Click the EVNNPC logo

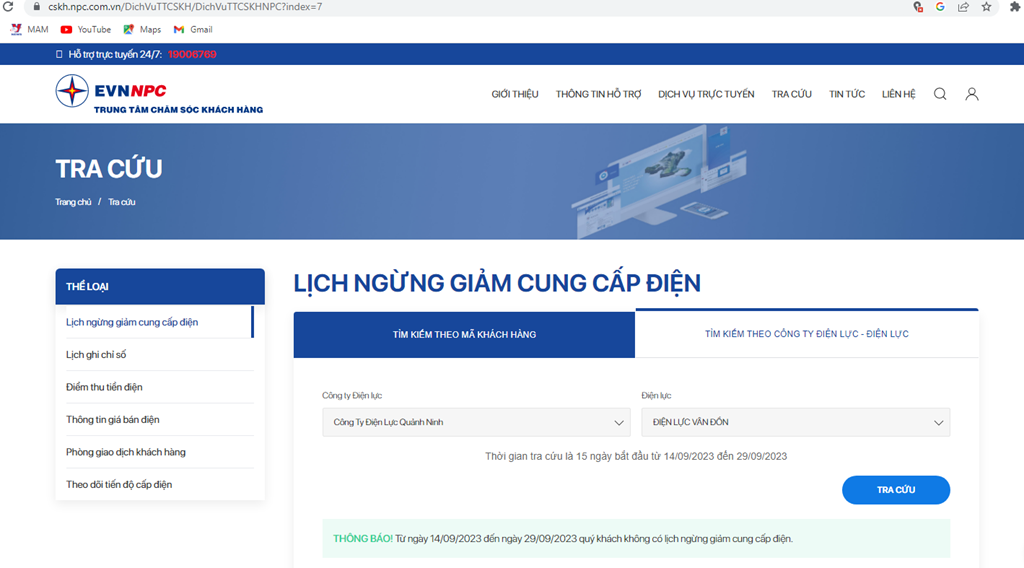point(159,95)
